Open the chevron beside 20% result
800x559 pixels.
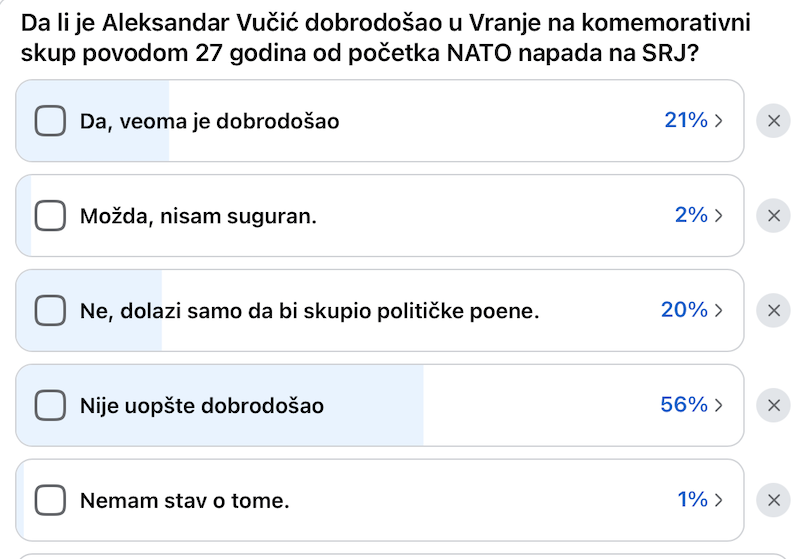[718, 310]
